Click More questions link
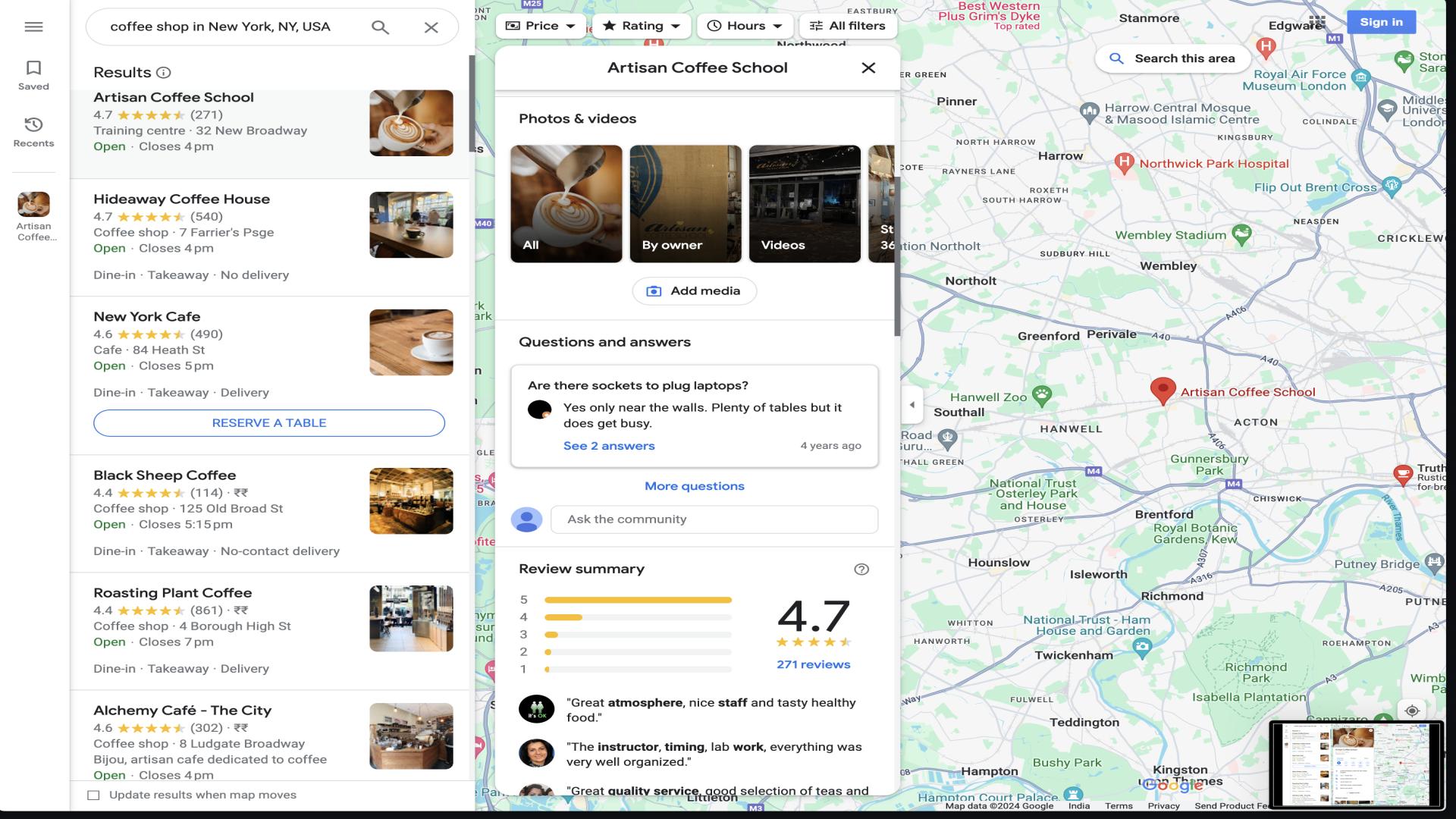 click(695, 486)
